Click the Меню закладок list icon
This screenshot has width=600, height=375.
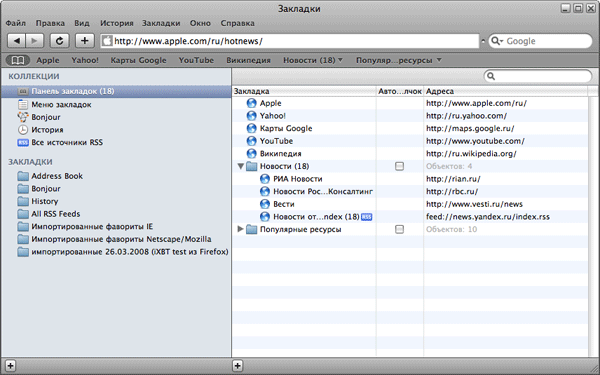pyautogui.click(x=23, y=104)
